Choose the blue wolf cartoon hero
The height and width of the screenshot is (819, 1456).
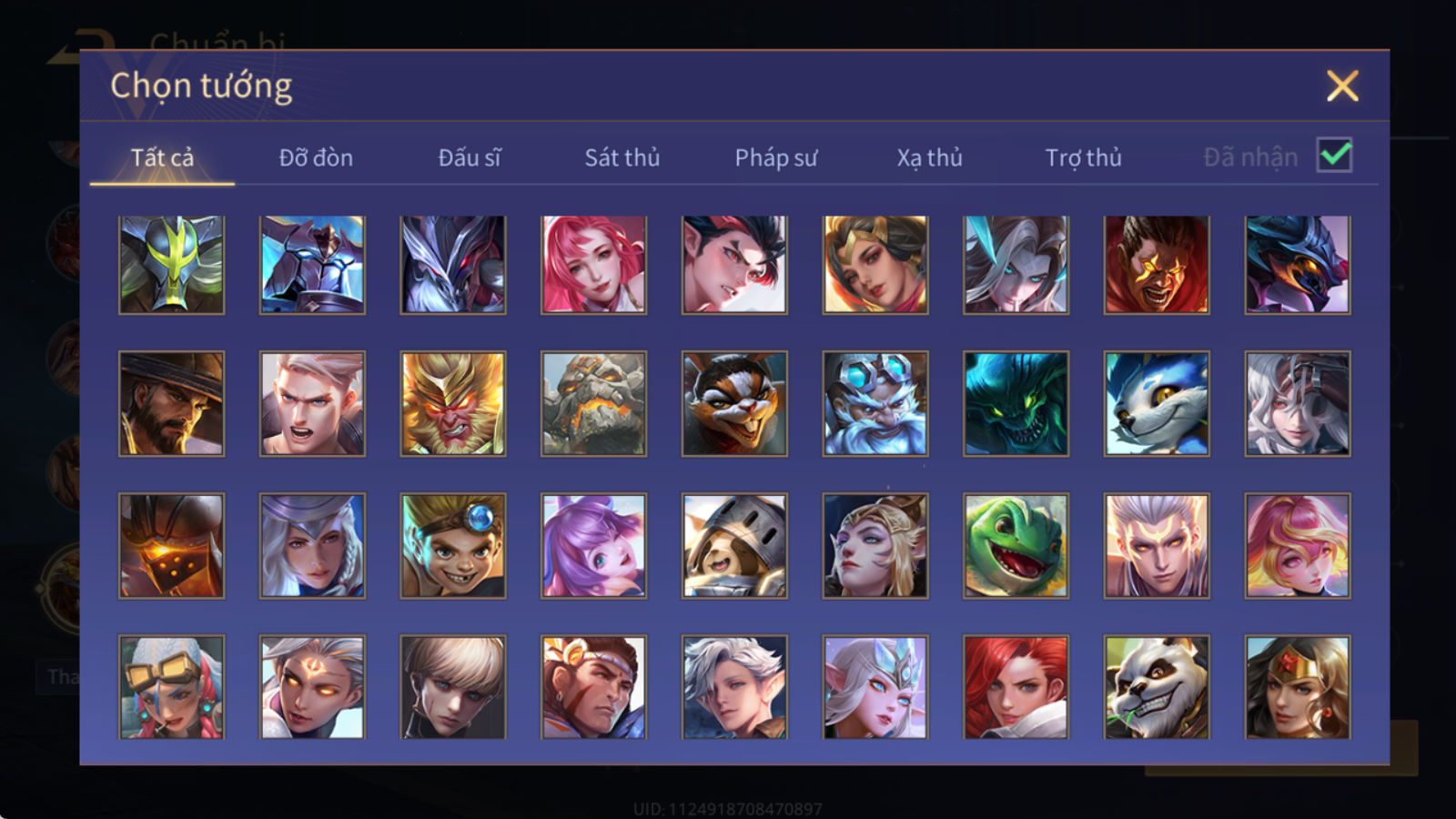(x=1157, y=404)
